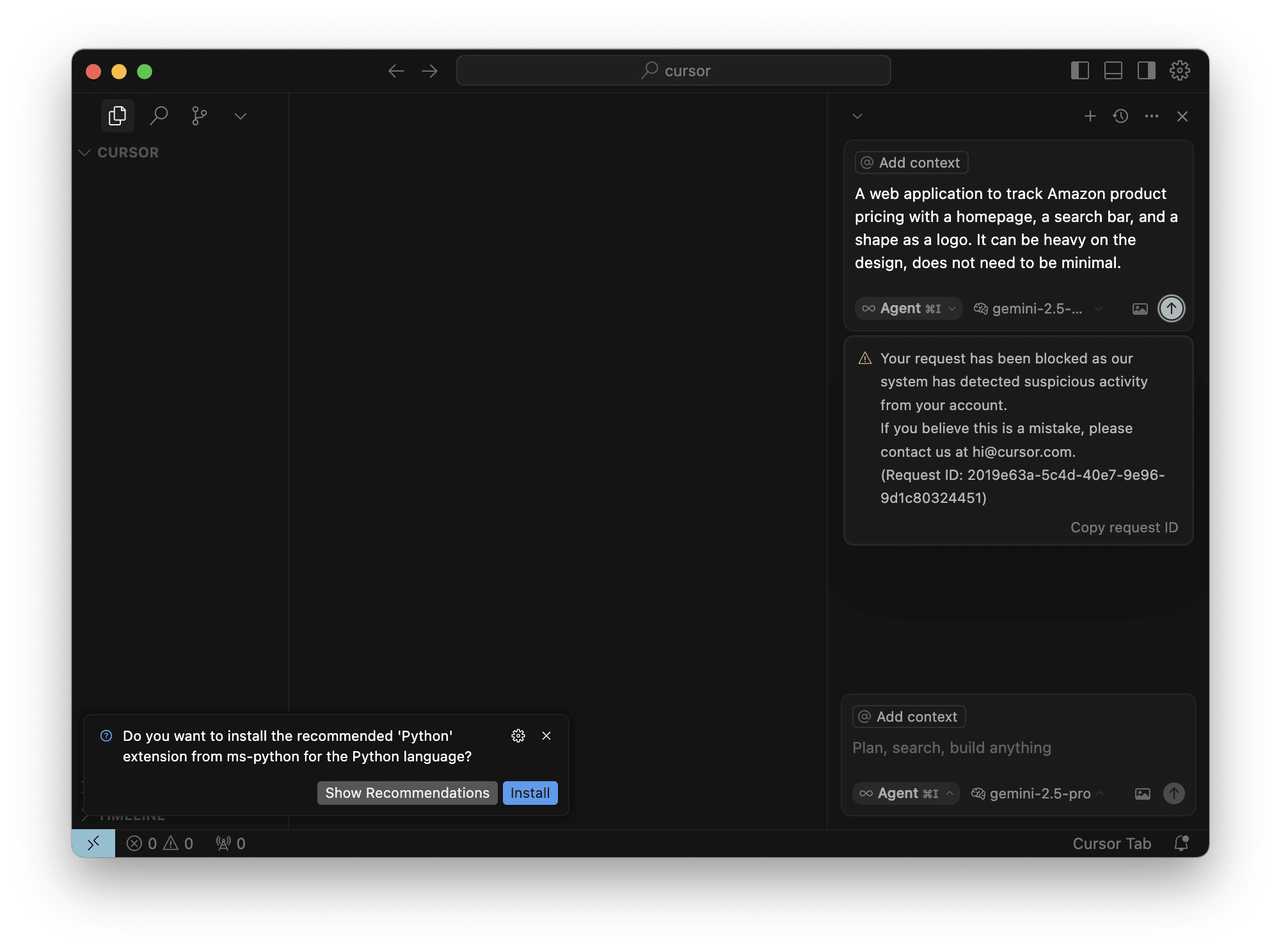Click the cursor command center search box
Screen dimensions: 1281x952
[x=673, y=70]
